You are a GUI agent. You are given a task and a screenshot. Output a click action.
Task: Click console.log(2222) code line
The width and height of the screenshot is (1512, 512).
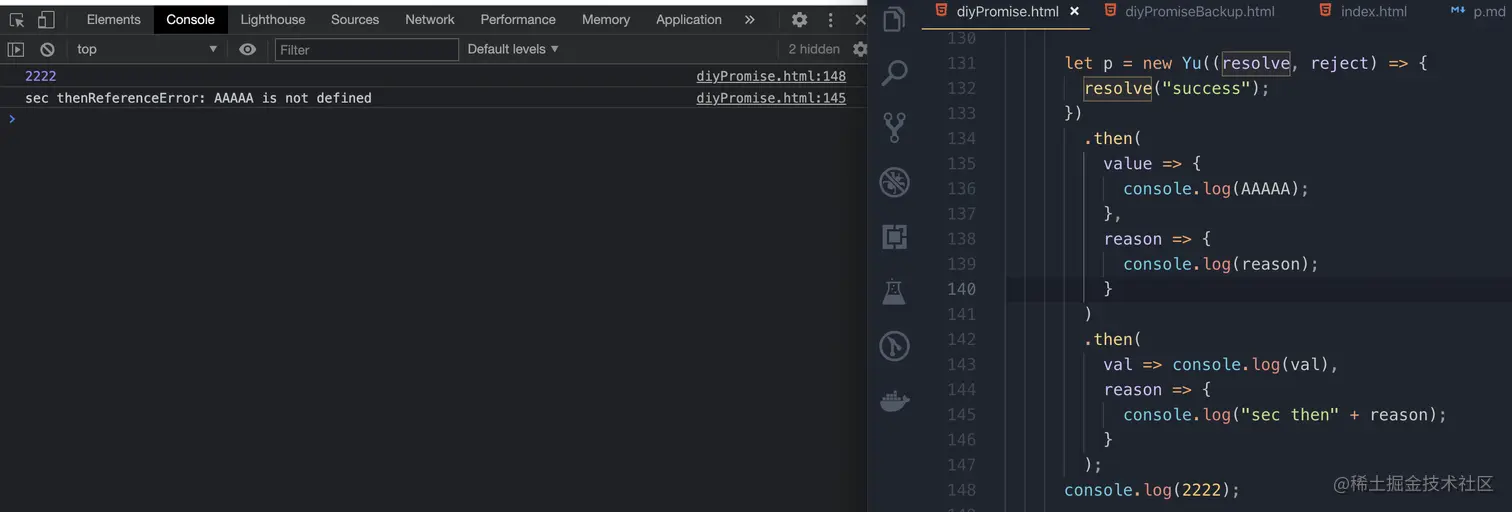(x=1152, y=490)
